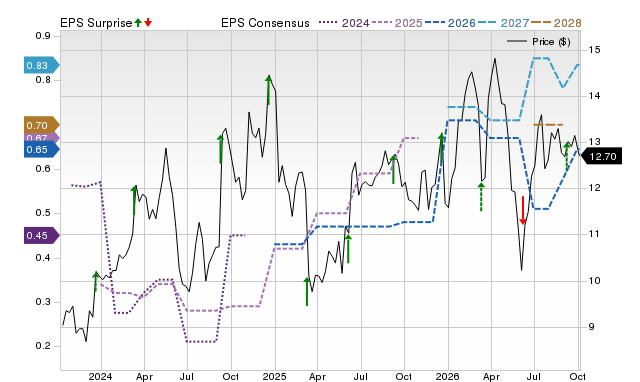640x382 pixels.
Task: Click the 0.2 label on the EPS axis
Action: (x=43, y=346)
